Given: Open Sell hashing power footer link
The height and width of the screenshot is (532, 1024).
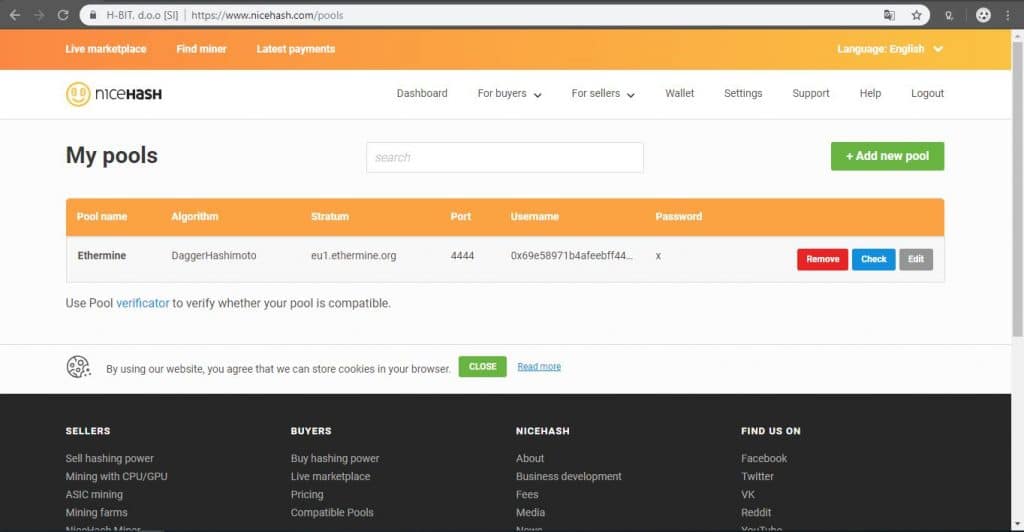Looking at the screenshot, I should coord(110,458).
